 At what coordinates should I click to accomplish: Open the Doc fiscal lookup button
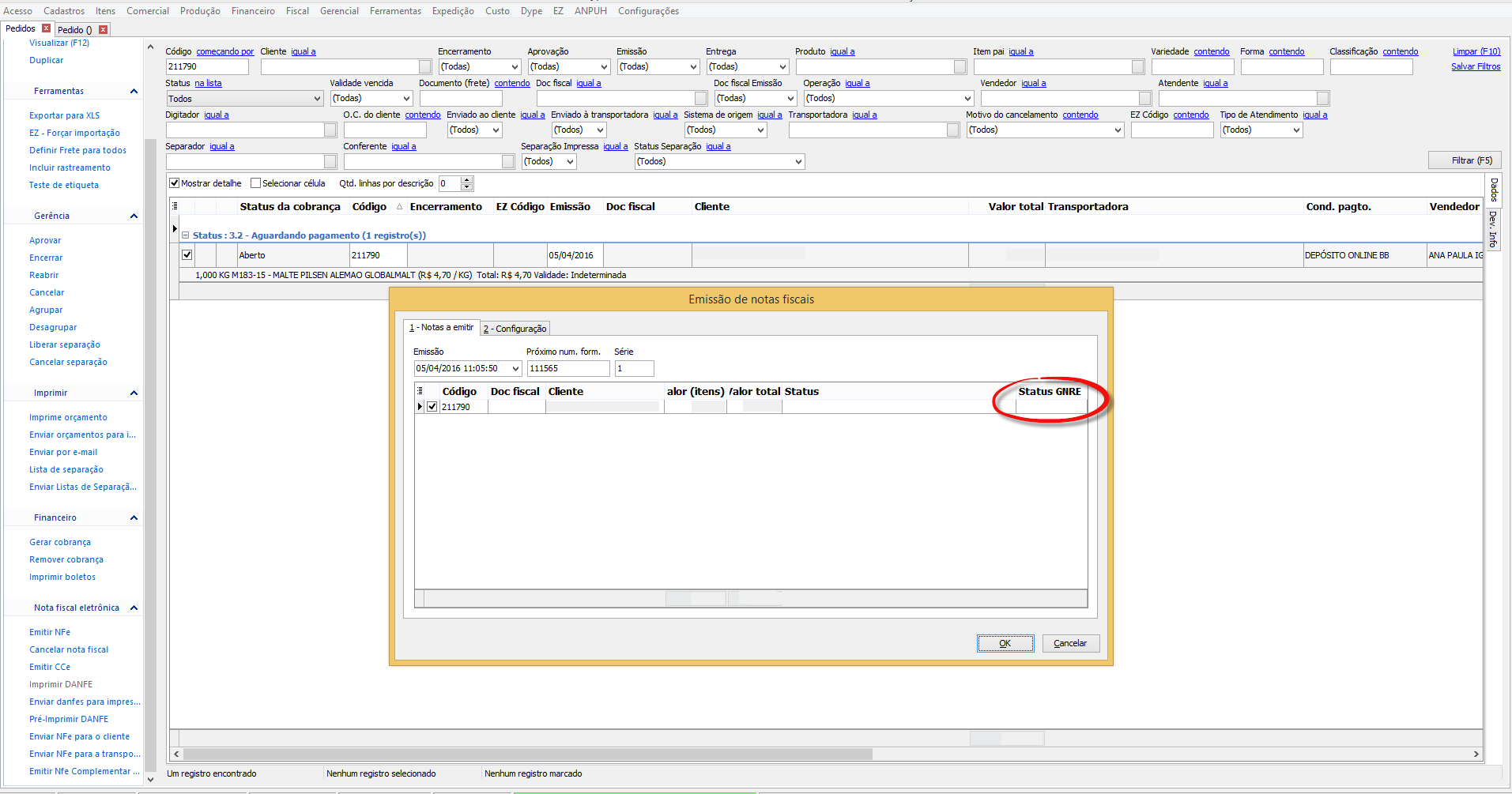pyautogui.click(x=700, y=99)
